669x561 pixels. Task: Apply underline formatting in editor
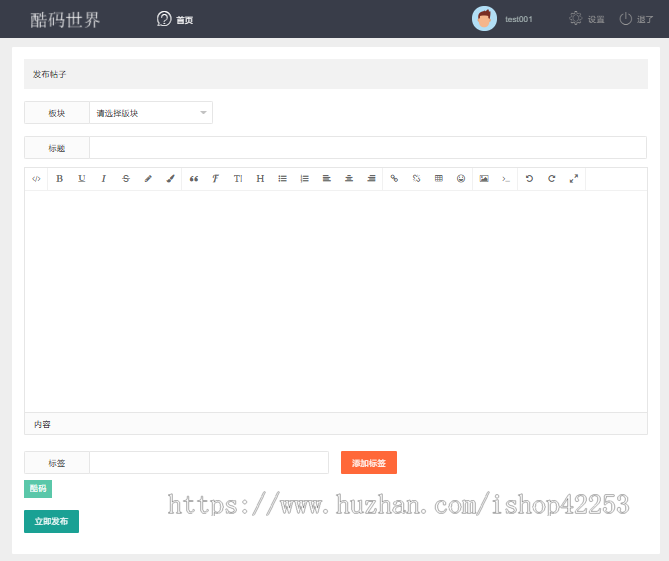(81, 179)
